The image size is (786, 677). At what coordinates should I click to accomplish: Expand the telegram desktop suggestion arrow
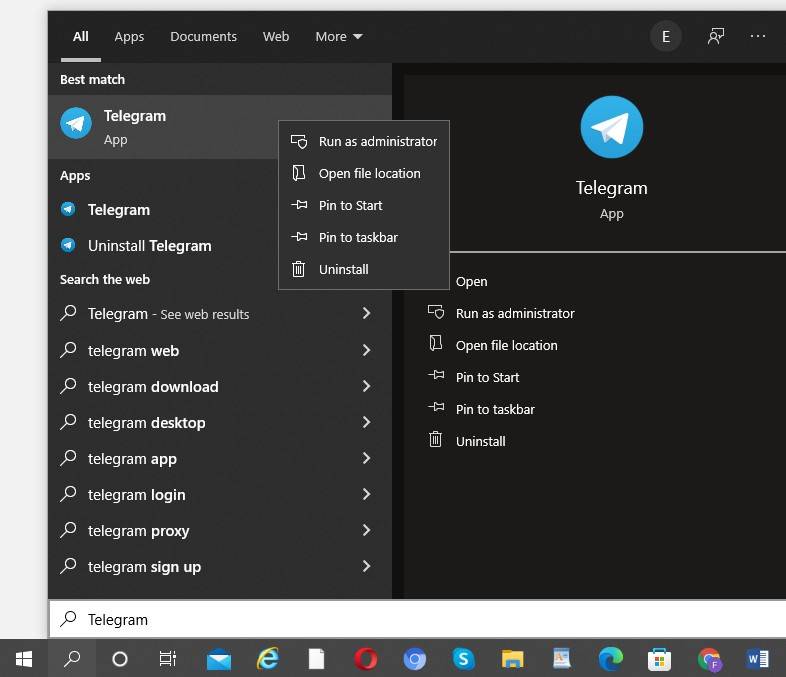(x=366, y=422)
